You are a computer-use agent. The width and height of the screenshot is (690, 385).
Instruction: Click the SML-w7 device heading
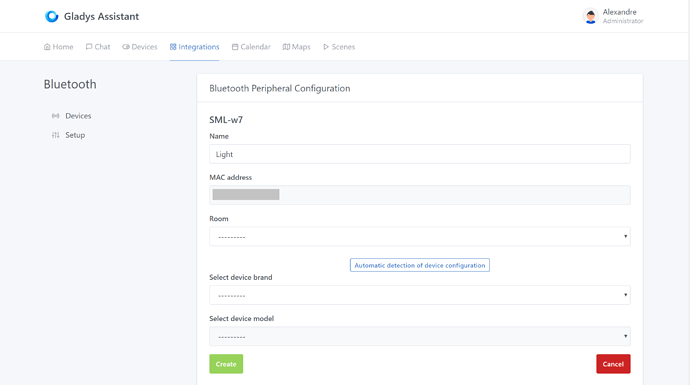pos(226,120)
